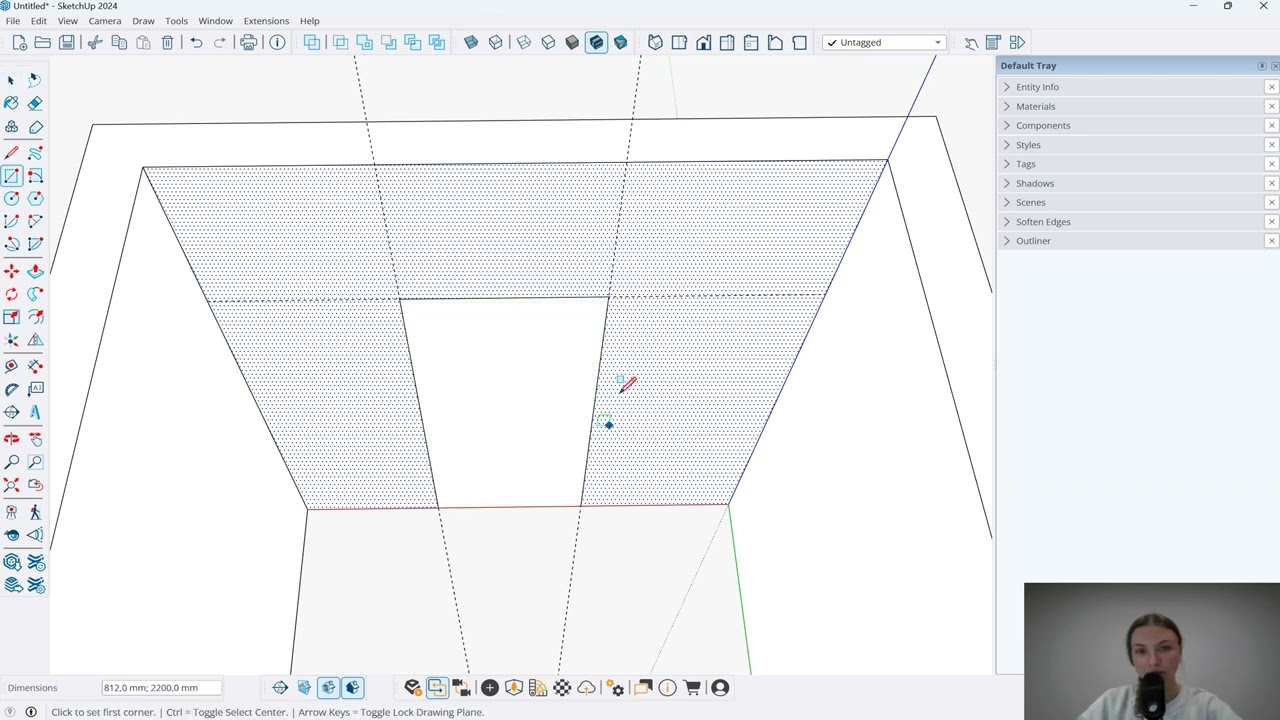Screen dimensions: 1280x720
Task: Choose the Protractor tool
Action: (x=11, y=389)
